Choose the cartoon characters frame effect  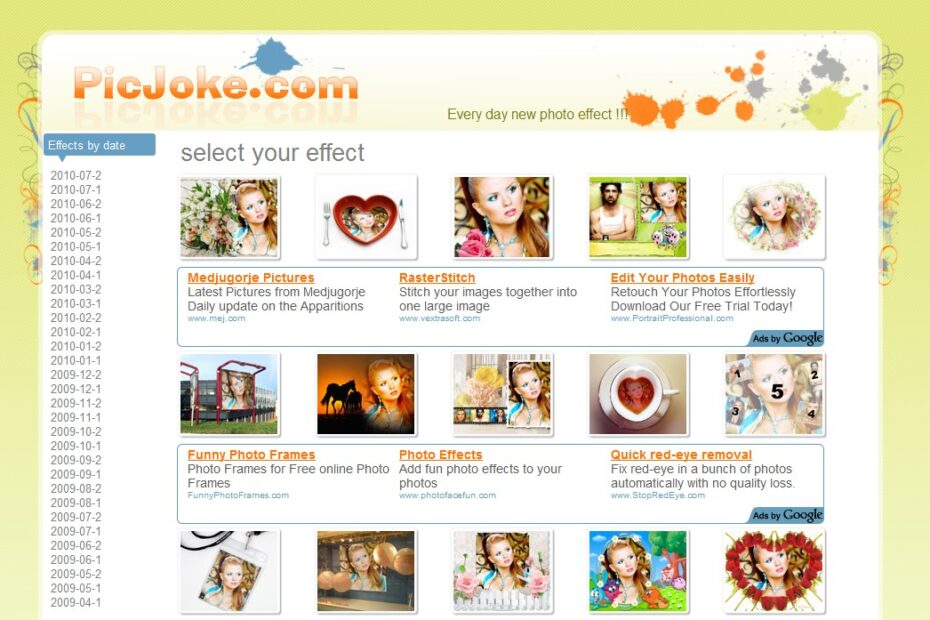click(638, 571)
